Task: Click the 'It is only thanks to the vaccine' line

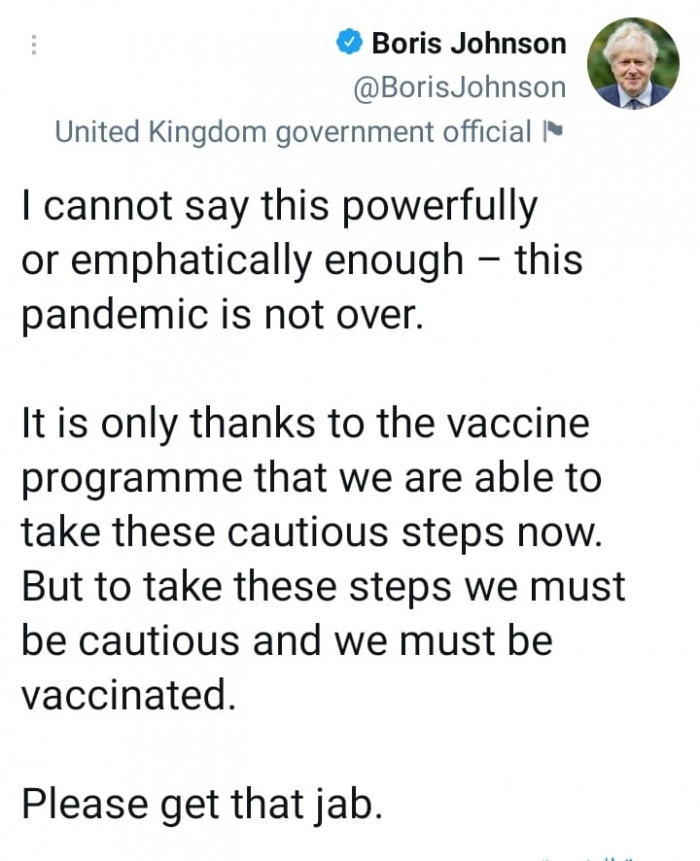Action: pyautogui.click(x=305, y=423)
